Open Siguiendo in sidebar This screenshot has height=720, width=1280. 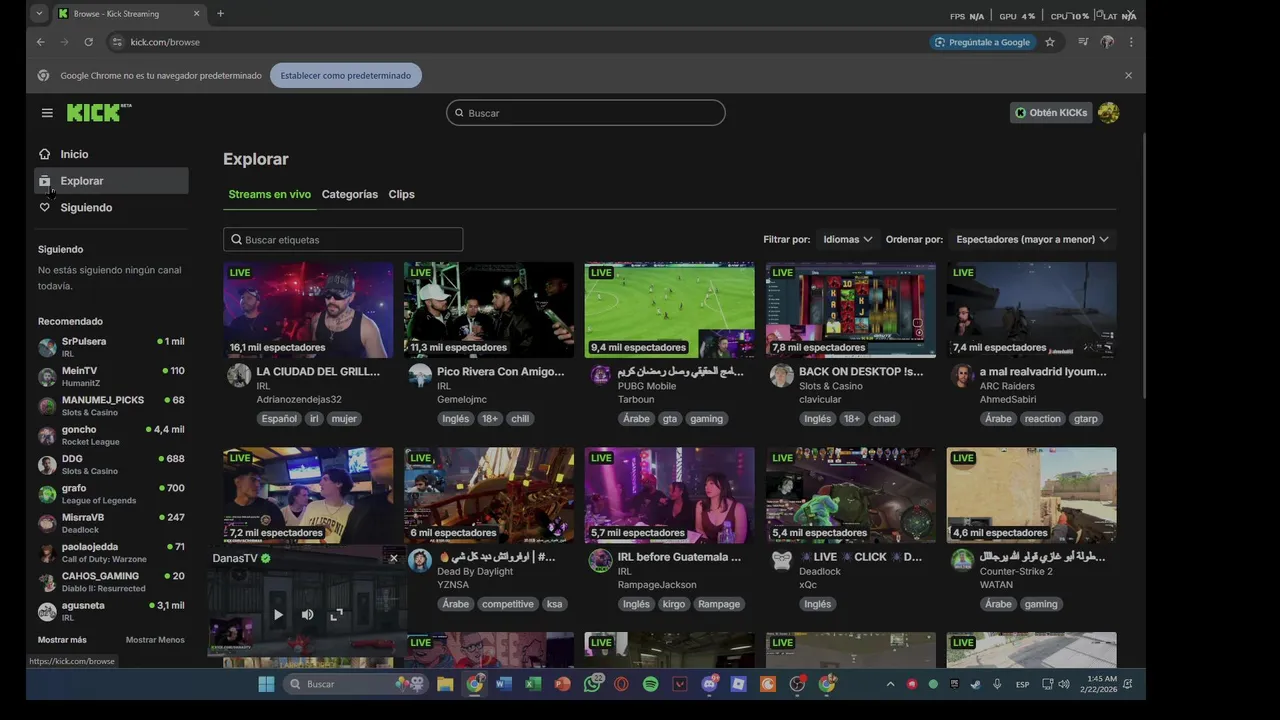tap(111, 207)
